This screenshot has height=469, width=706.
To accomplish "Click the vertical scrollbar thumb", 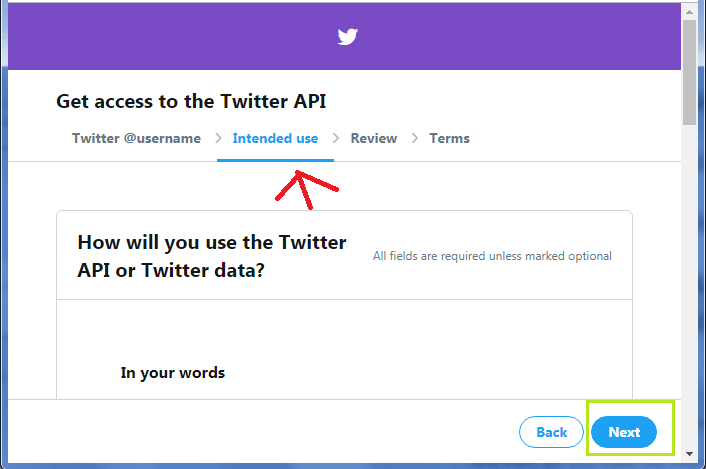I will (689, 70).
